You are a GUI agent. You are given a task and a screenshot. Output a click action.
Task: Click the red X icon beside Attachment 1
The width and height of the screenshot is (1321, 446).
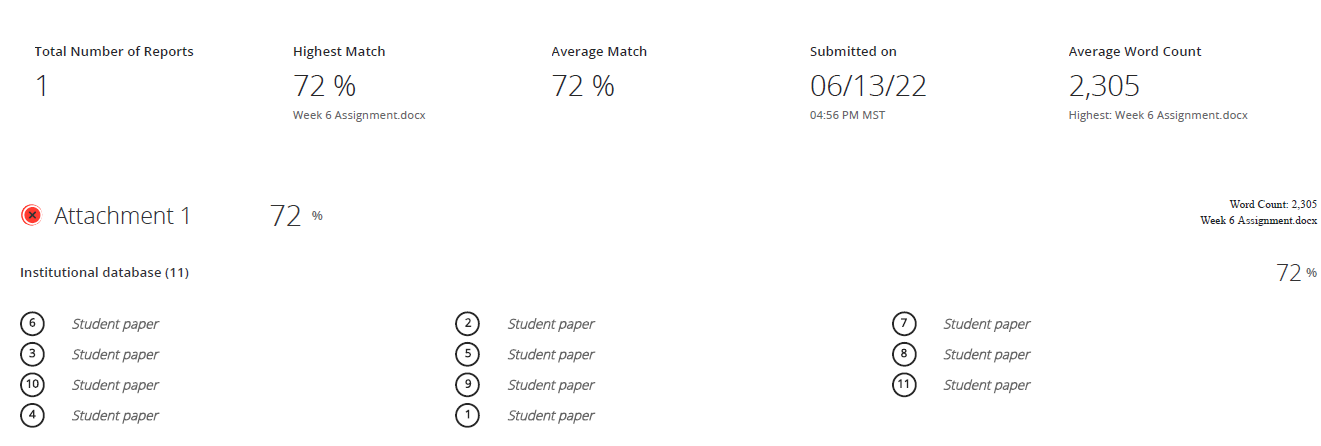click(31, 215)
